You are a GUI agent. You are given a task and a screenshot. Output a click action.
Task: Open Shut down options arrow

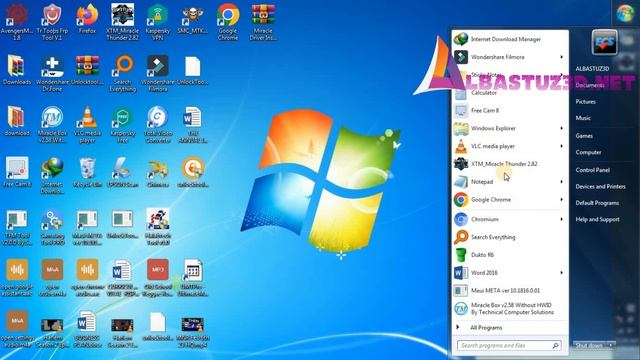click(x=610, y=345)
